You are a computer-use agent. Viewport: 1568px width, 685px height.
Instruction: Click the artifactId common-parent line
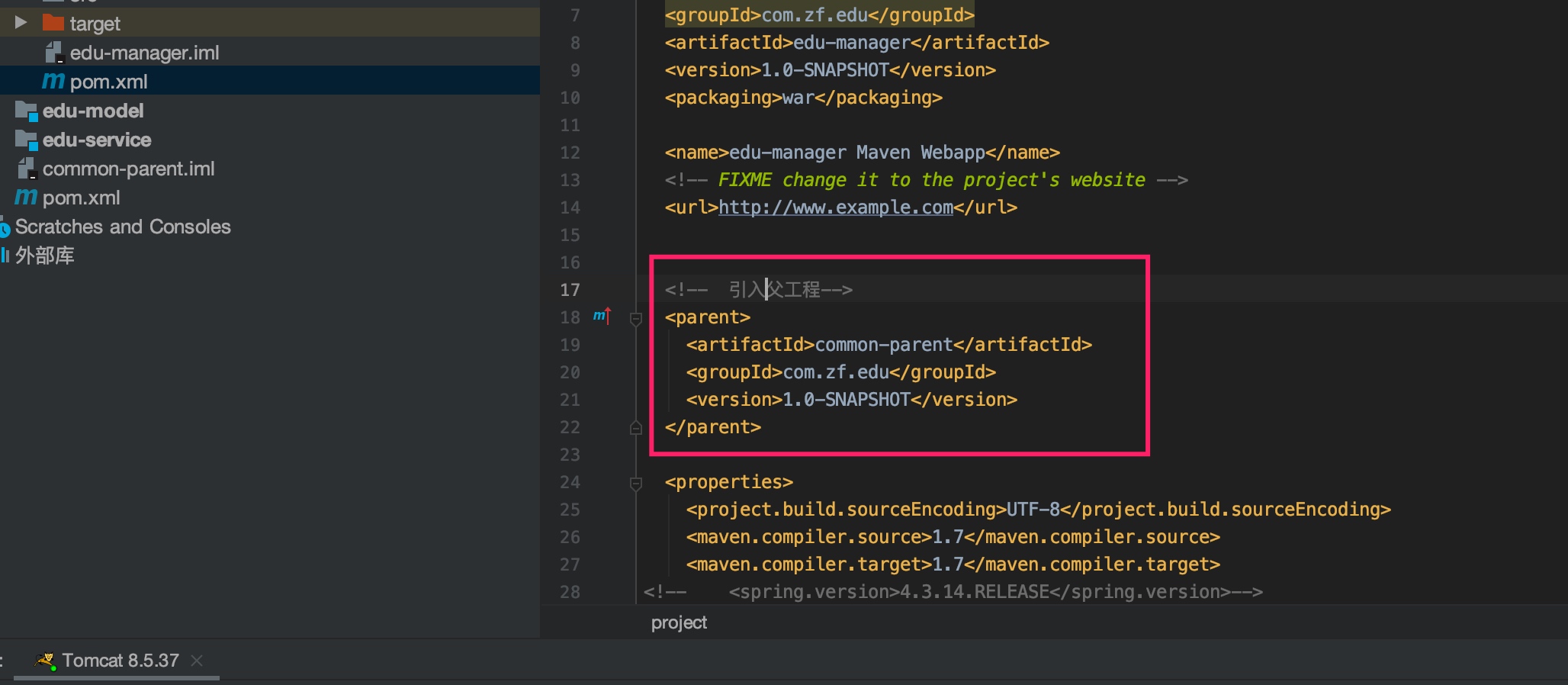pyautogui.click(x=889, y=345)
